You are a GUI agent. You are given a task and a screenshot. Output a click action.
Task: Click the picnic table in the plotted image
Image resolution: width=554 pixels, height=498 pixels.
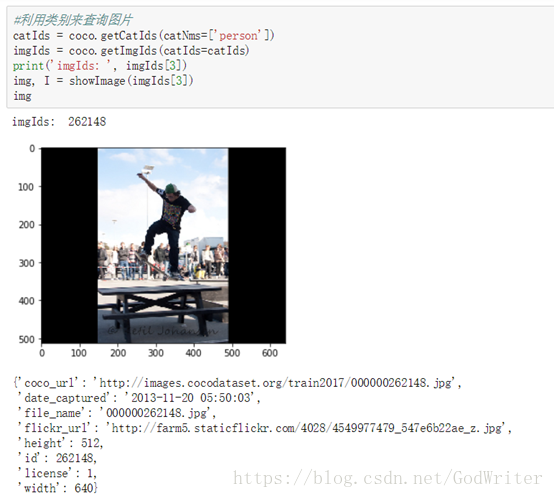click(x=163, y=307)
